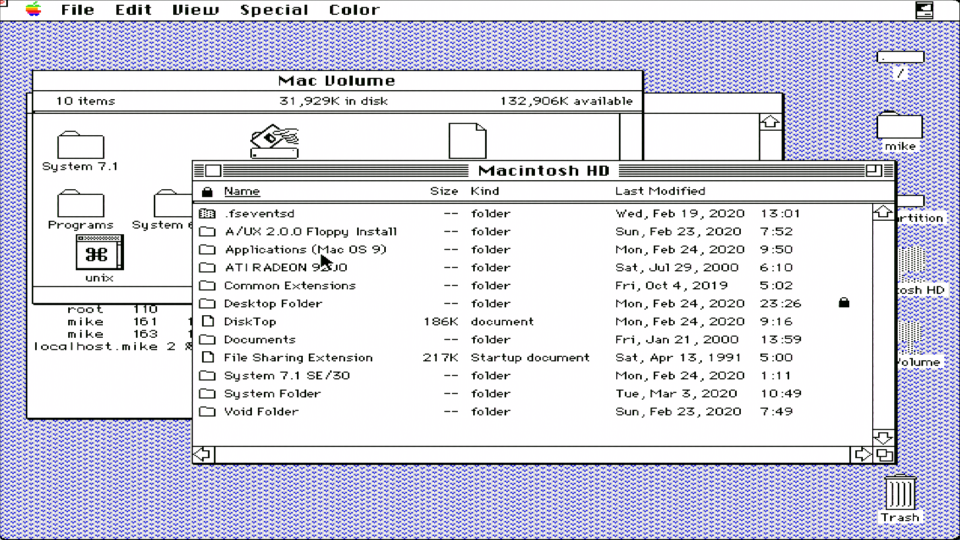The image size is (960, 540).
Task: Select the Documents folder icon
Action: (208, 339)
